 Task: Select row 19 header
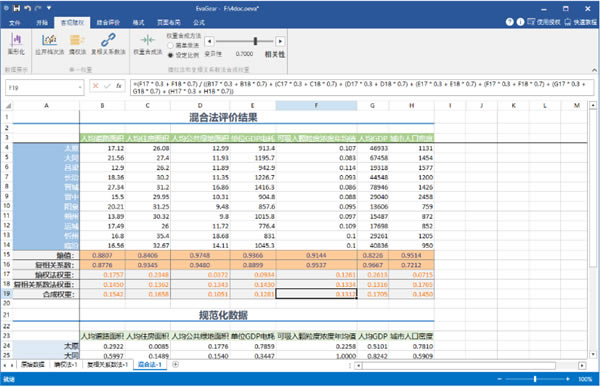click(7, 294)
